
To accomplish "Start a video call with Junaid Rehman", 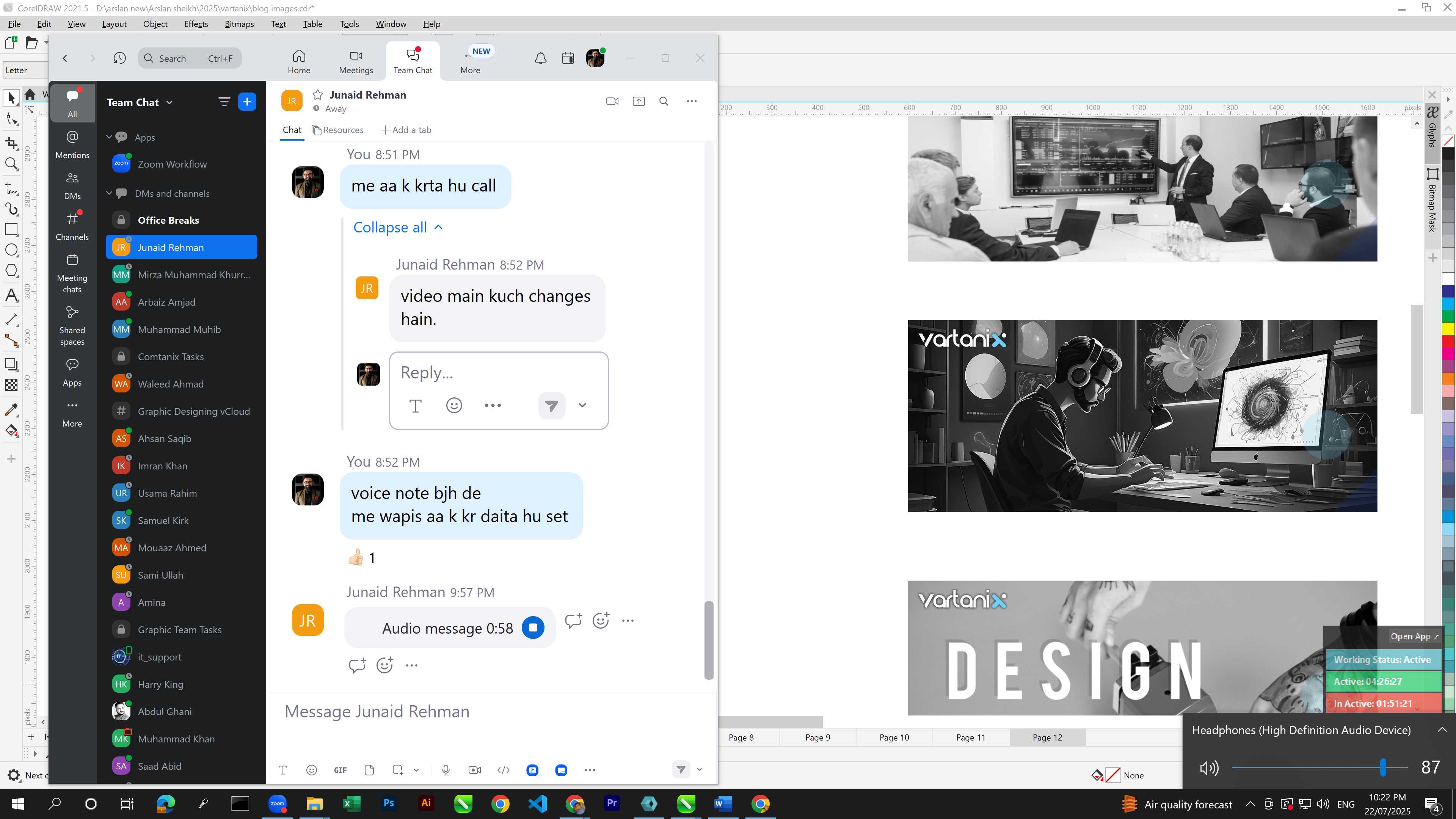I will (612, 101).
